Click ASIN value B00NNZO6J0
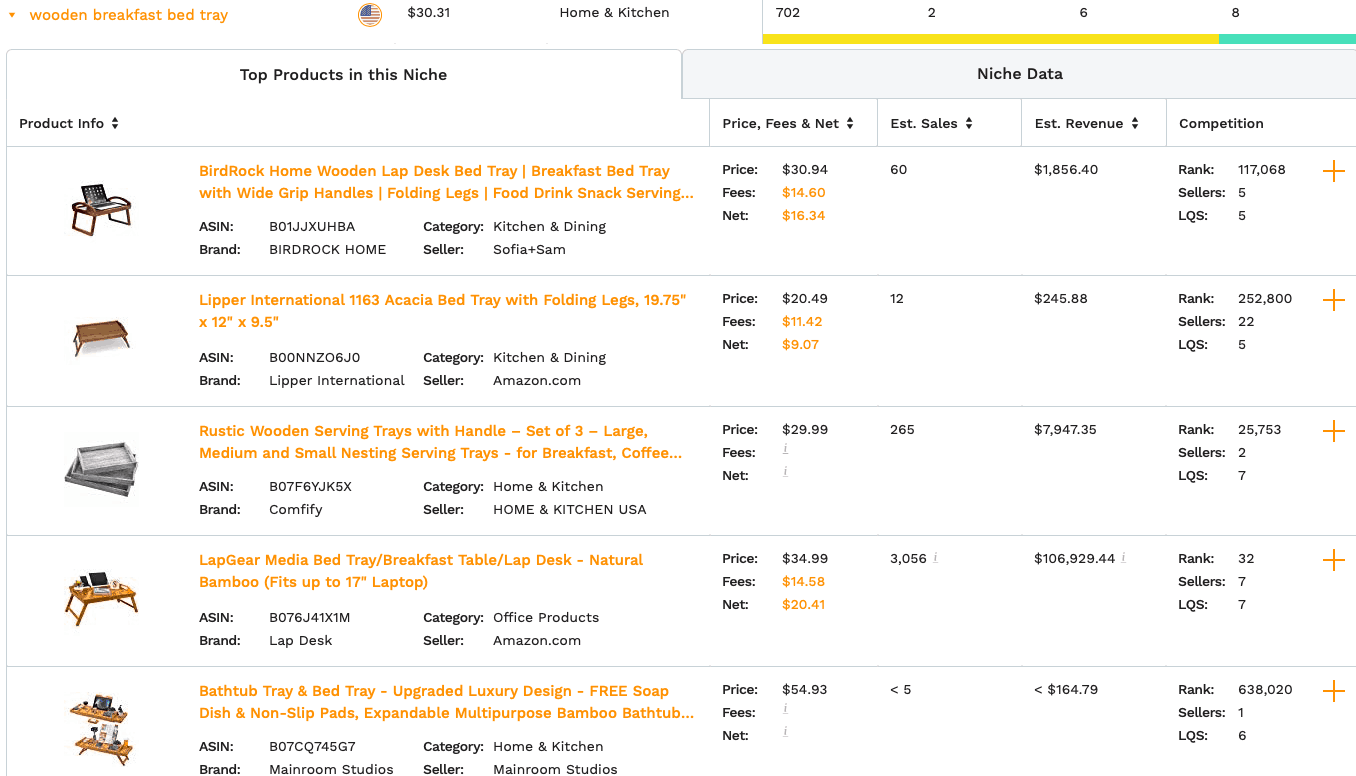Image resolution: width=1356 pixels, height=776 pixels. 314,357
